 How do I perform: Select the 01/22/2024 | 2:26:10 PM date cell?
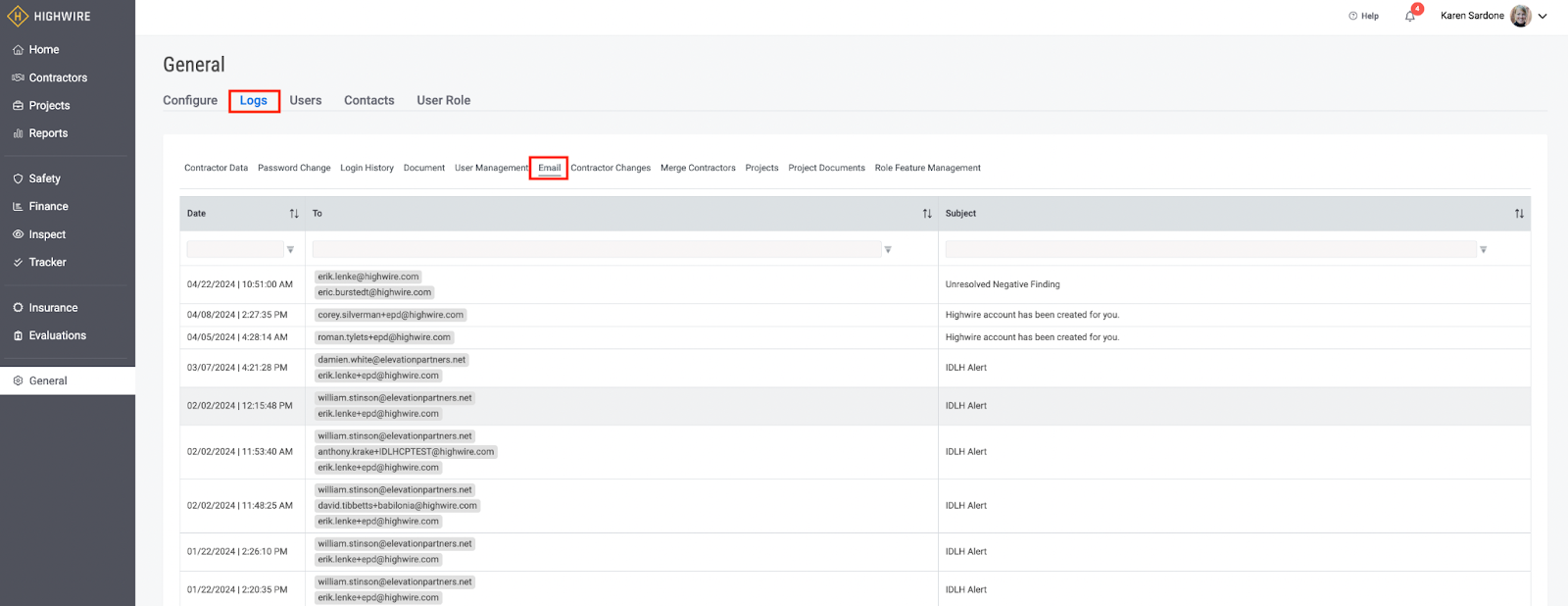237,552
